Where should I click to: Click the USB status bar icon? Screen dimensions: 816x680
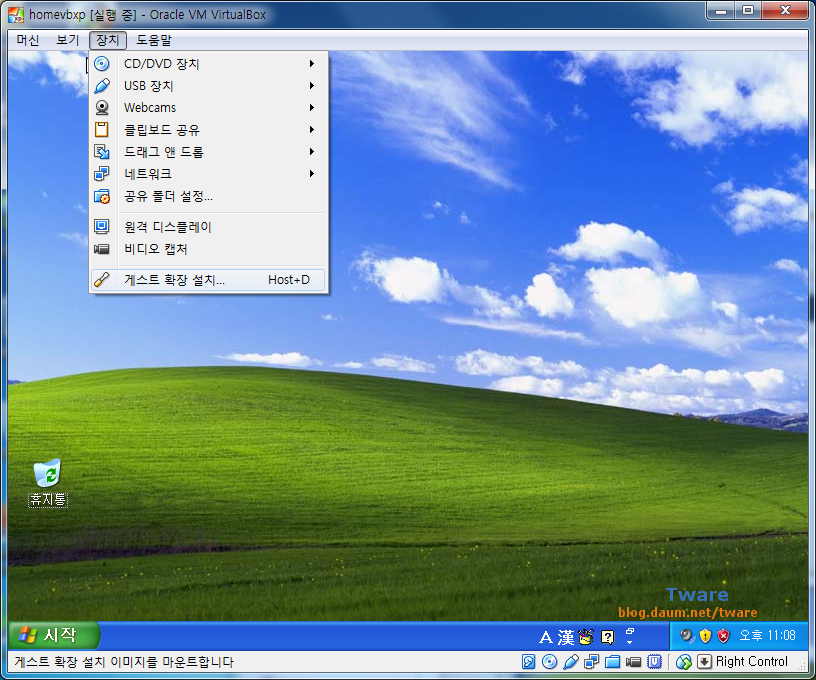coord(571,662)
